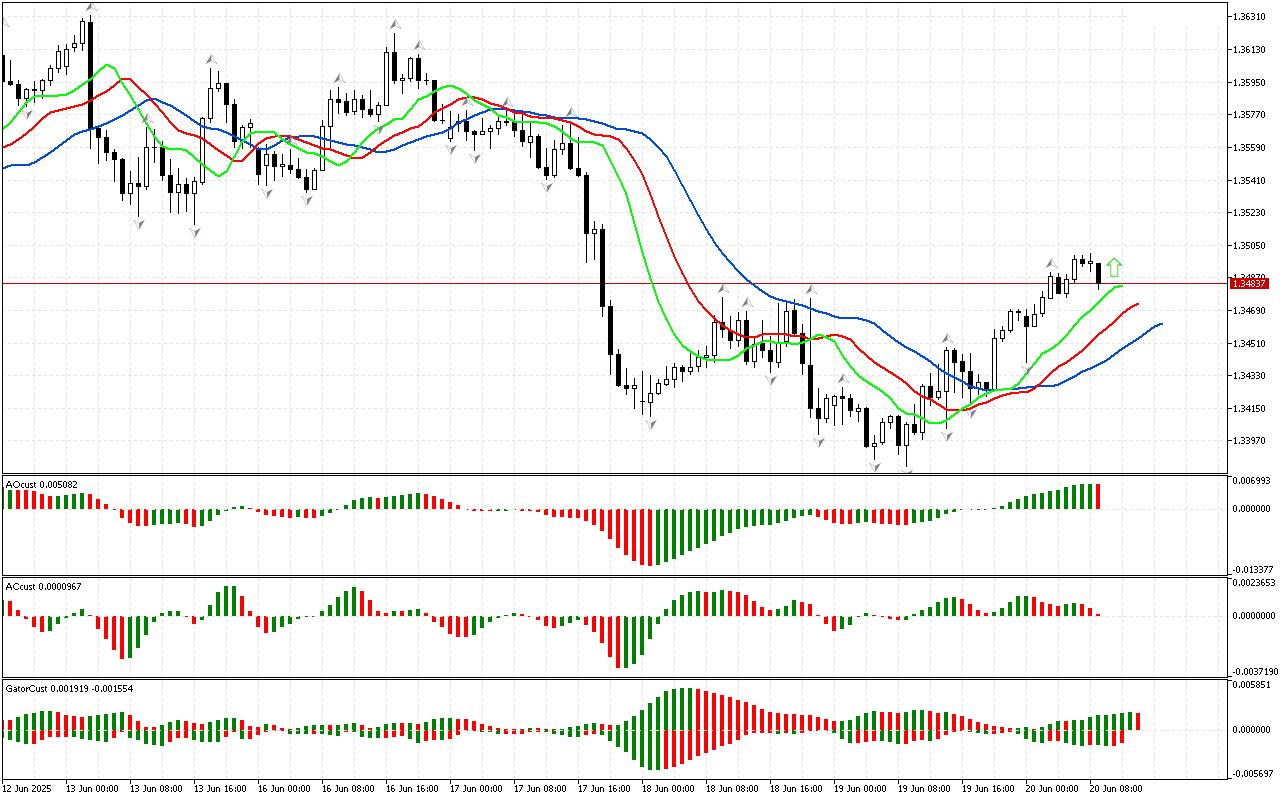The image size is (1280, 800).
Task: Click the GatorCust indicator label
Action: coord(70,688)
